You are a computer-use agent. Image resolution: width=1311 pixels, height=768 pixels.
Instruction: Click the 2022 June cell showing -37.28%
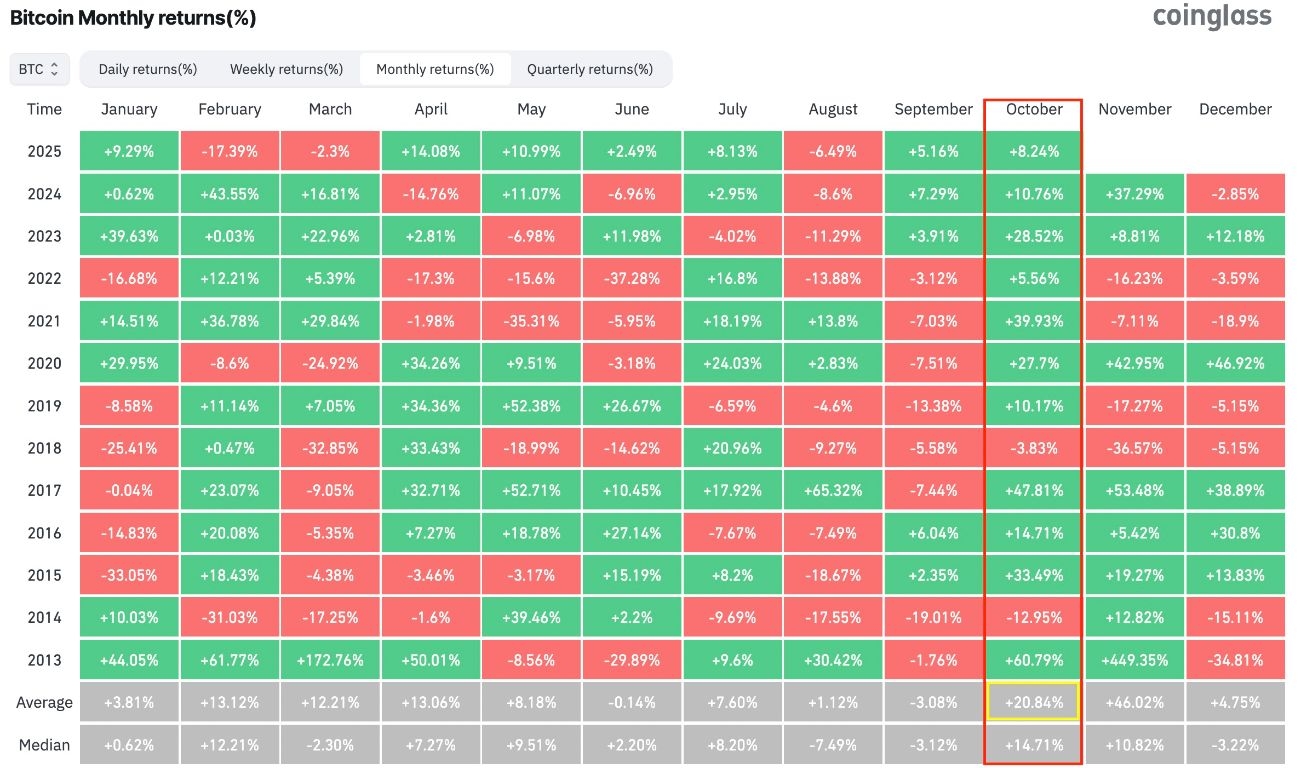coord(631,278)
